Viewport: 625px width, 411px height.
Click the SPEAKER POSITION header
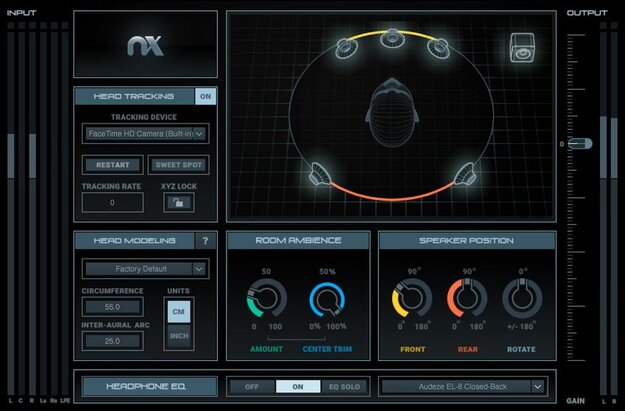click(x=467, y=241)
